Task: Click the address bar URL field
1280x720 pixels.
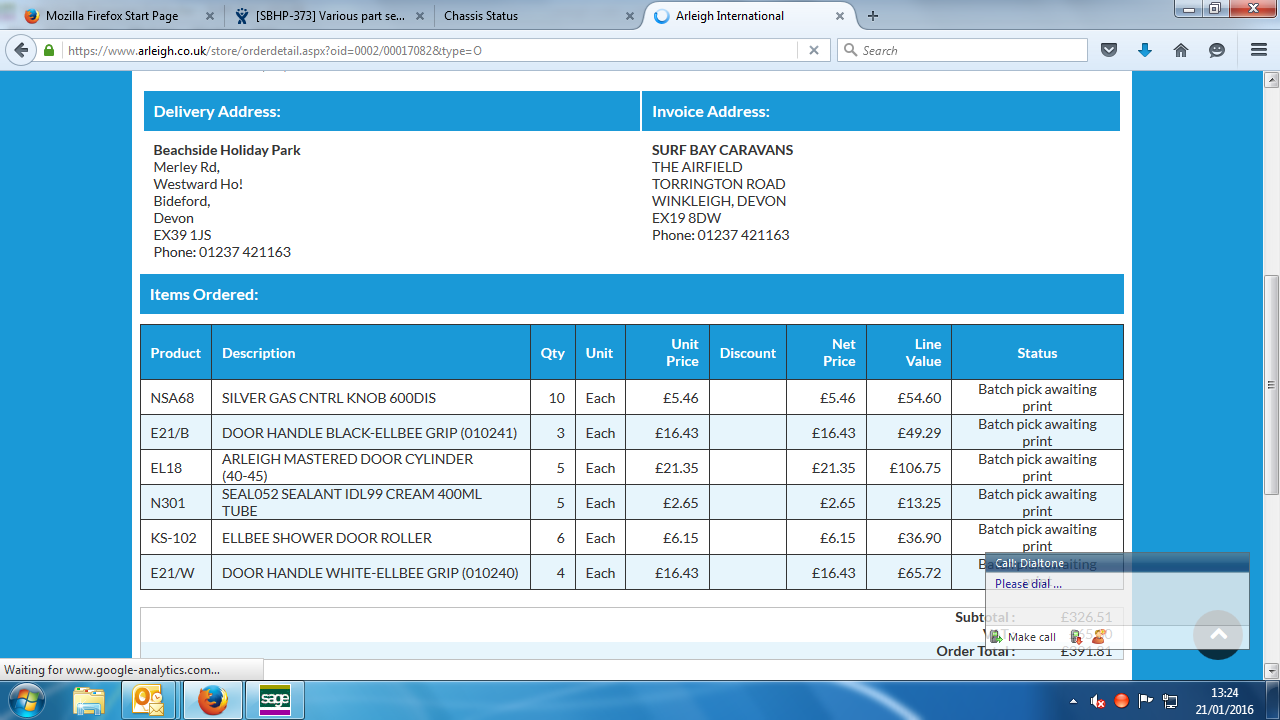Action: 430,50
